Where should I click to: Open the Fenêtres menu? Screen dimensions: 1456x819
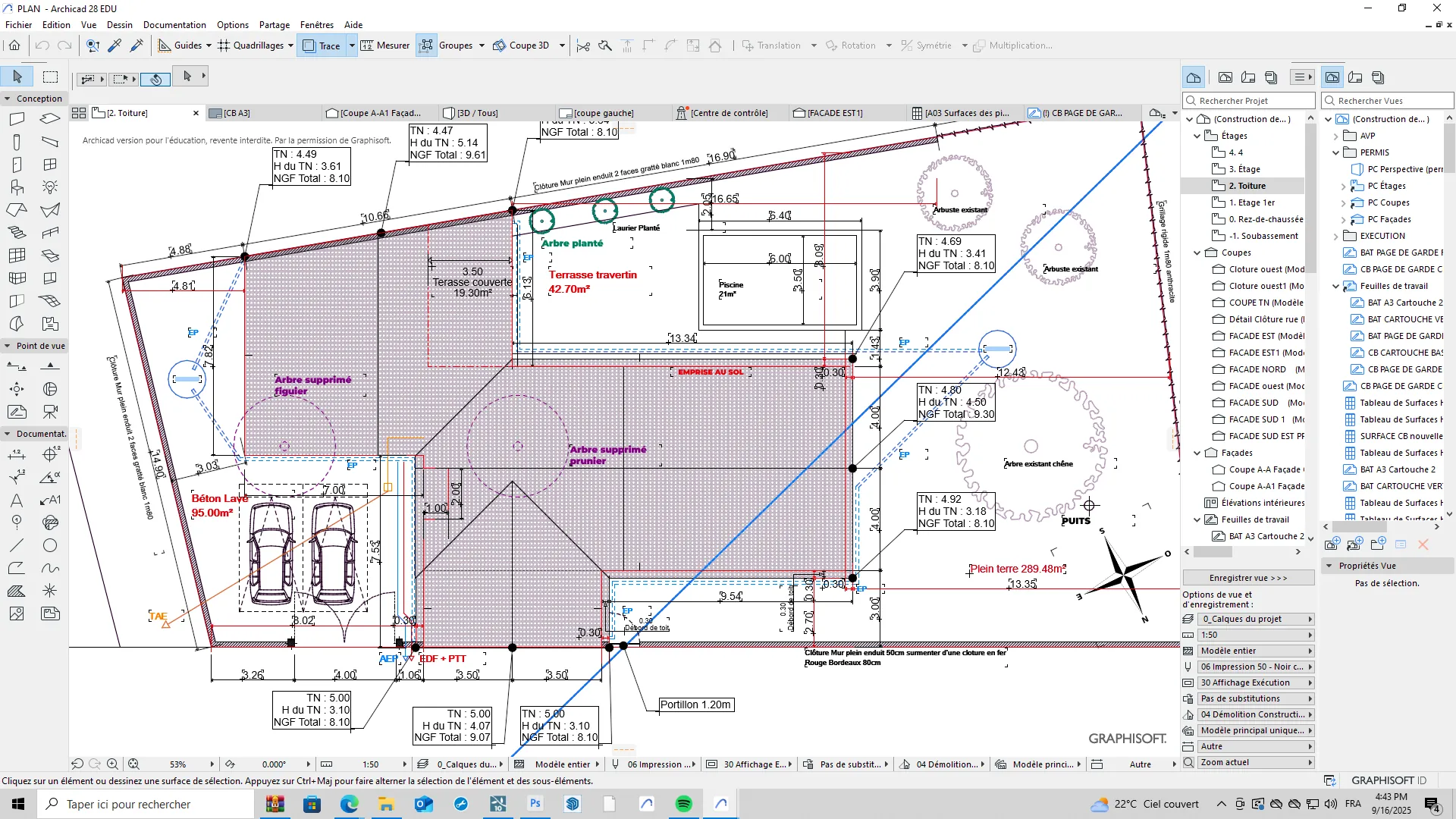pos(316,24)
